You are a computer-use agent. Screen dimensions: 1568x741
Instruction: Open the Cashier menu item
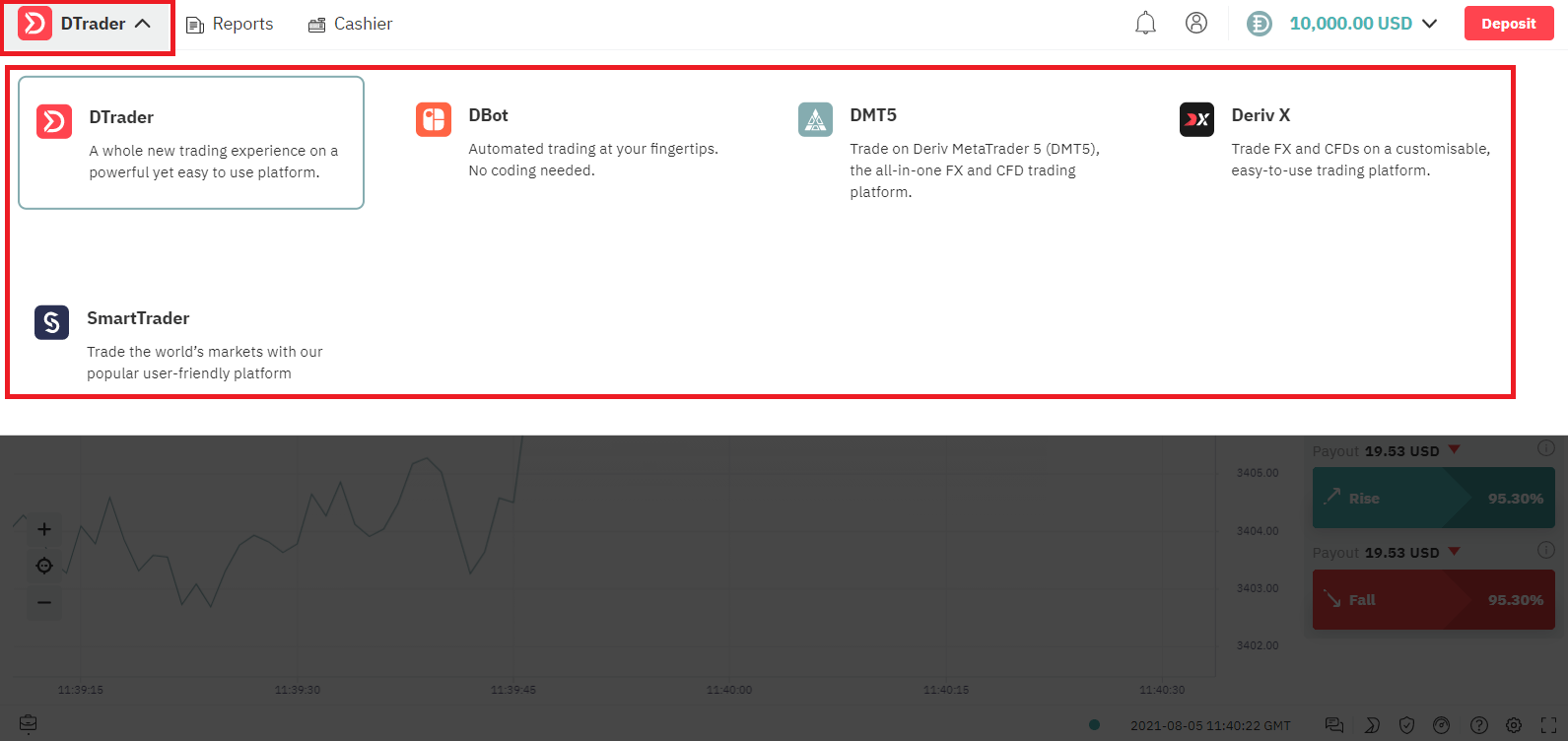pos(350,25)
